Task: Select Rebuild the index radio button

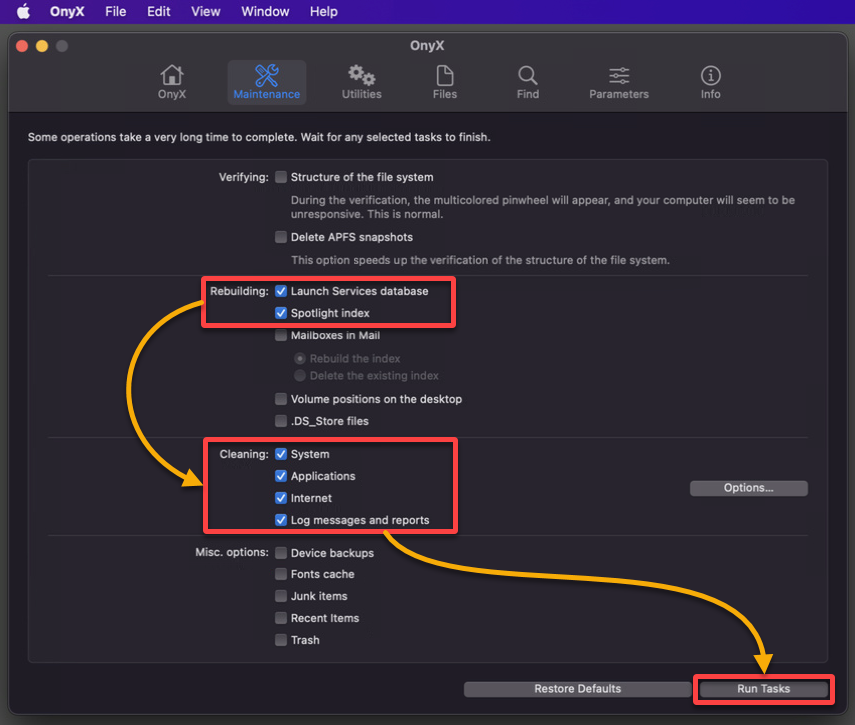Action: (x=300, y=359)
